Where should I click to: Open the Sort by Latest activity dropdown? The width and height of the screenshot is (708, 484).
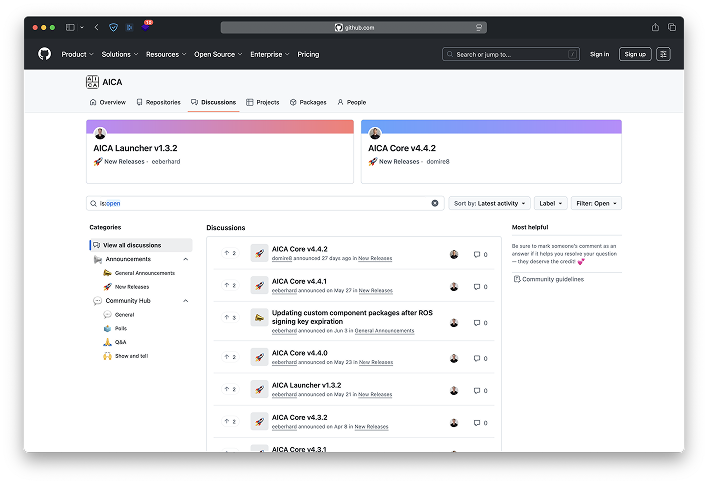[x=489, y=203]
